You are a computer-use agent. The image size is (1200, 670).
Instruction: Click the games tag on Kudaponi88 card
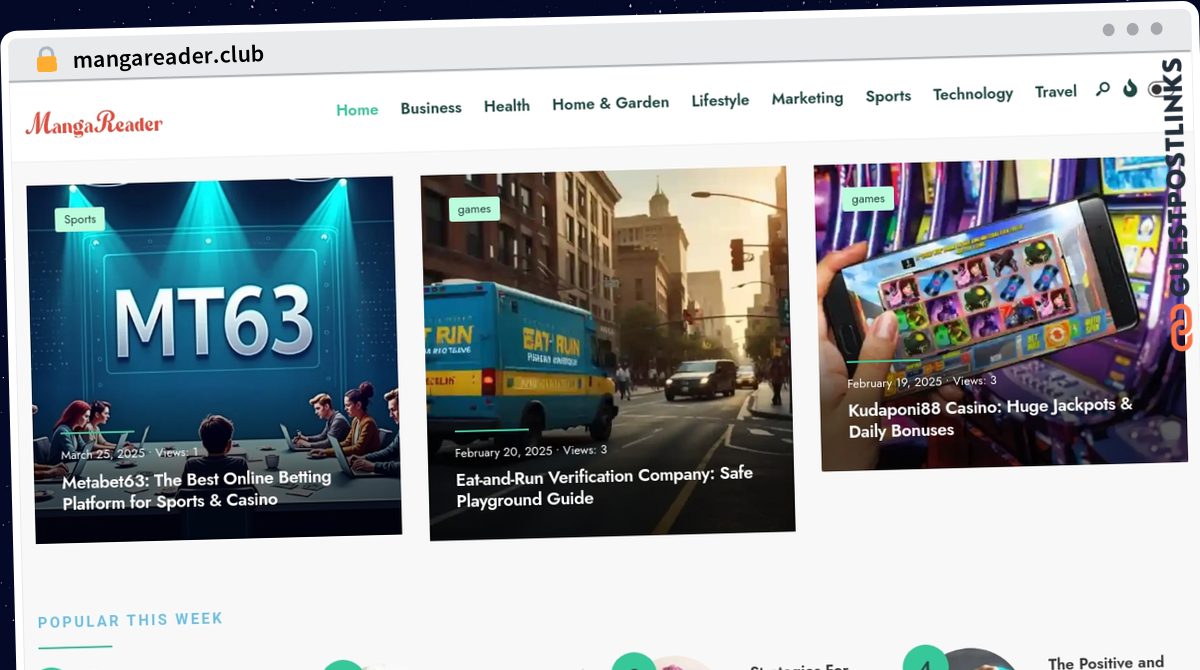coord(868,199)
